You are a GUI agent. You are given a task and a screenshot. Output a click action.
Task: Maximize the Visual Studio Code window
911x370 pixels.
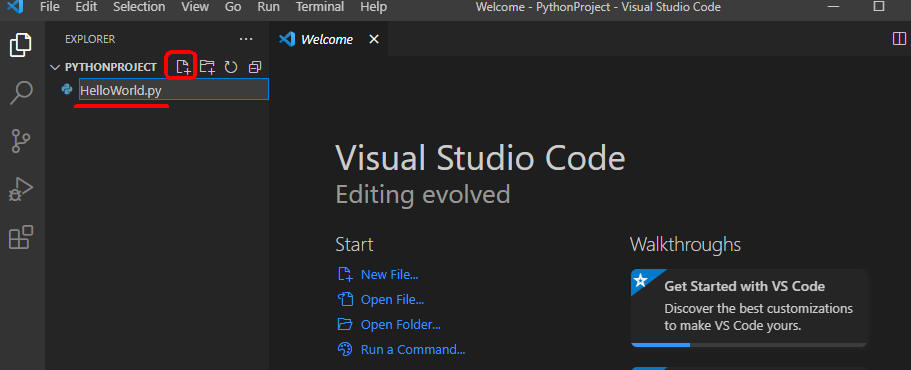[879, 7]
